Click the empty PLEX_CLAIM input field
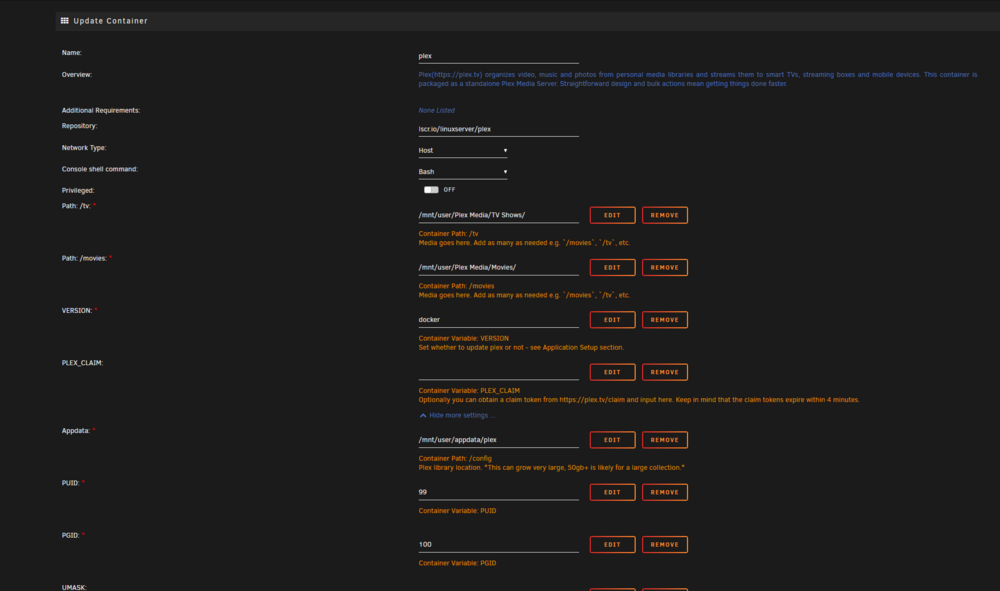 click(498, 372)
